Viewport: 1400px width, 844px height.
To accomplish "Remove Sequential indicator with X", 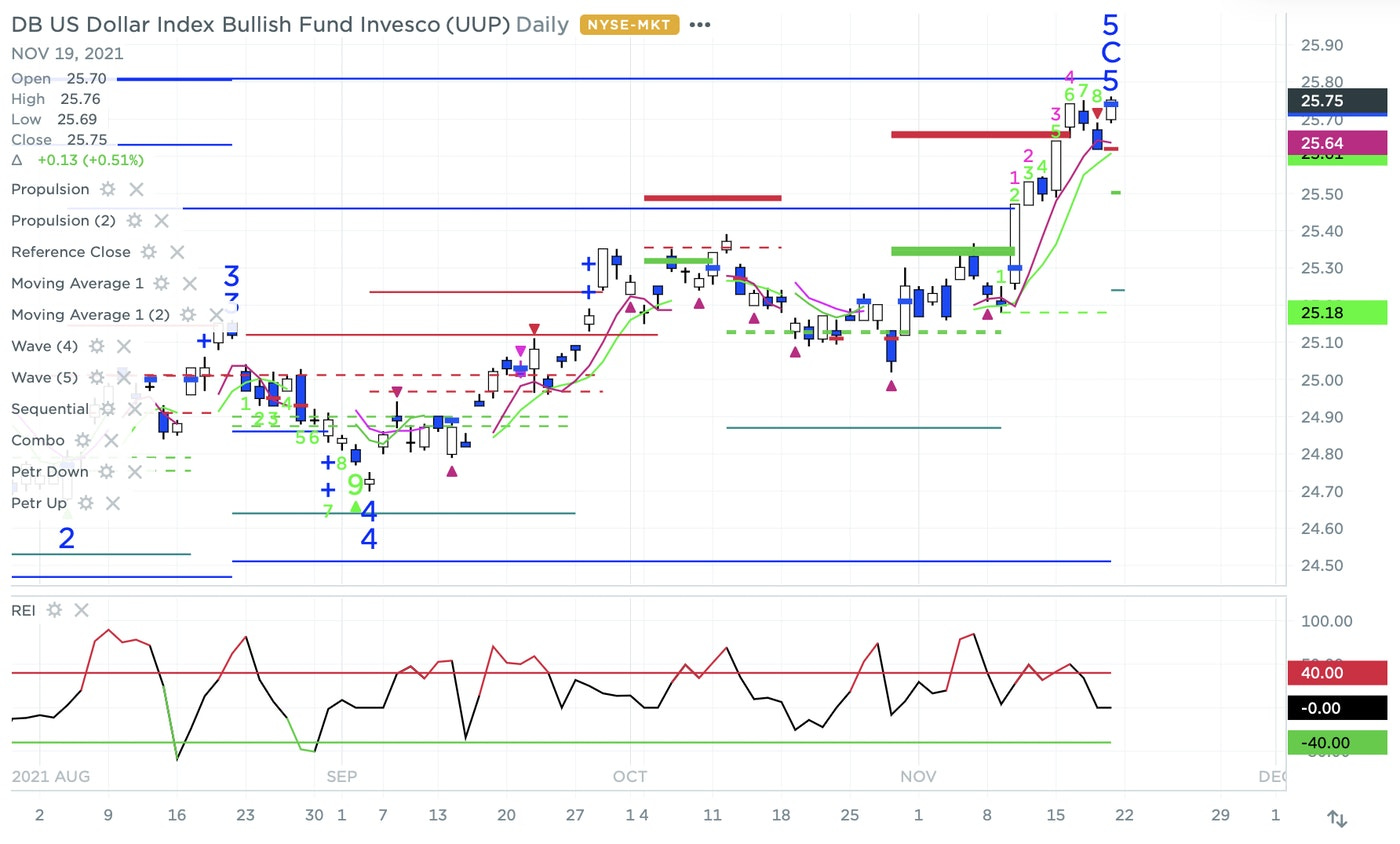I will [x=135, y=408].
